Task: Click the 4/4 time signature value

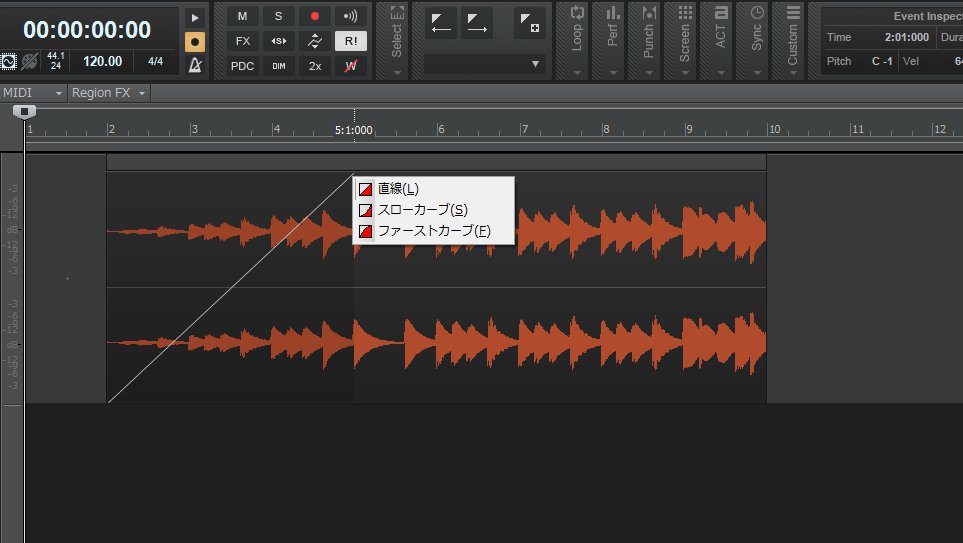Action: click(155, 61)
